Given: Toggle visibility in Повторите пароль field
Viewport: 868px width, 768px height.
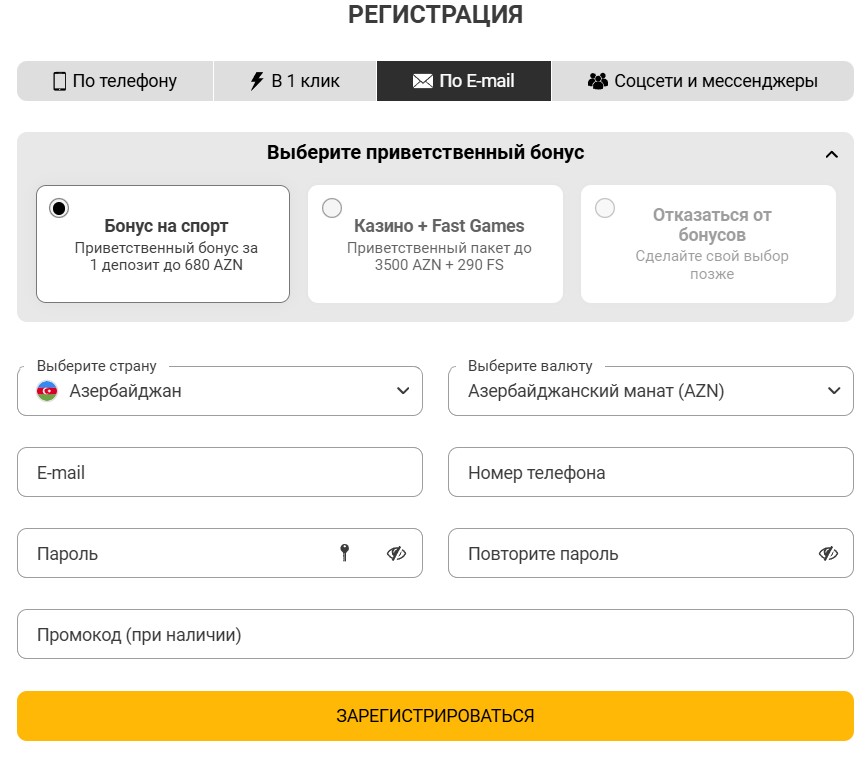Looking at the screenshot, I should coord(828,553).
